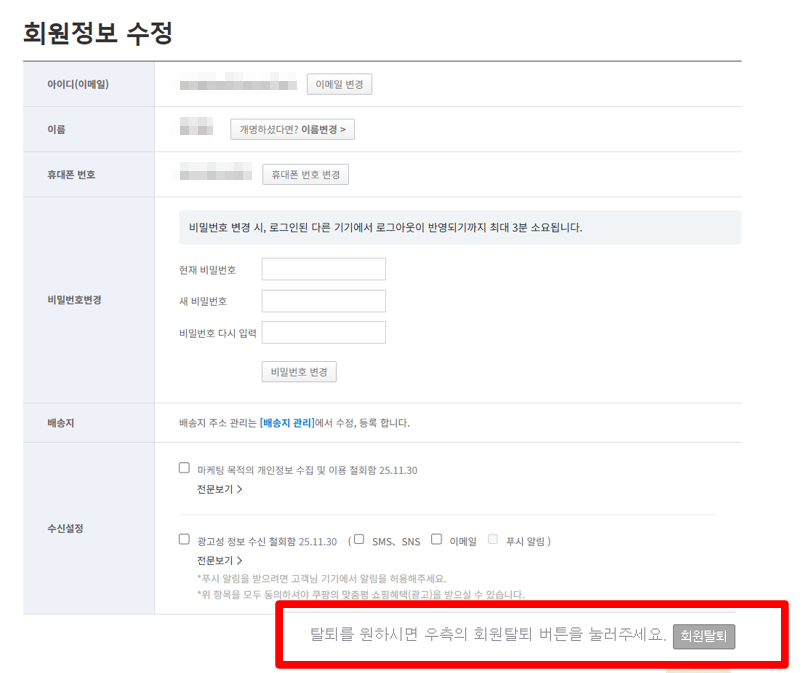
Task: Click the 휴대폰 번호 변경 button
Action: [x=305, y=174]
